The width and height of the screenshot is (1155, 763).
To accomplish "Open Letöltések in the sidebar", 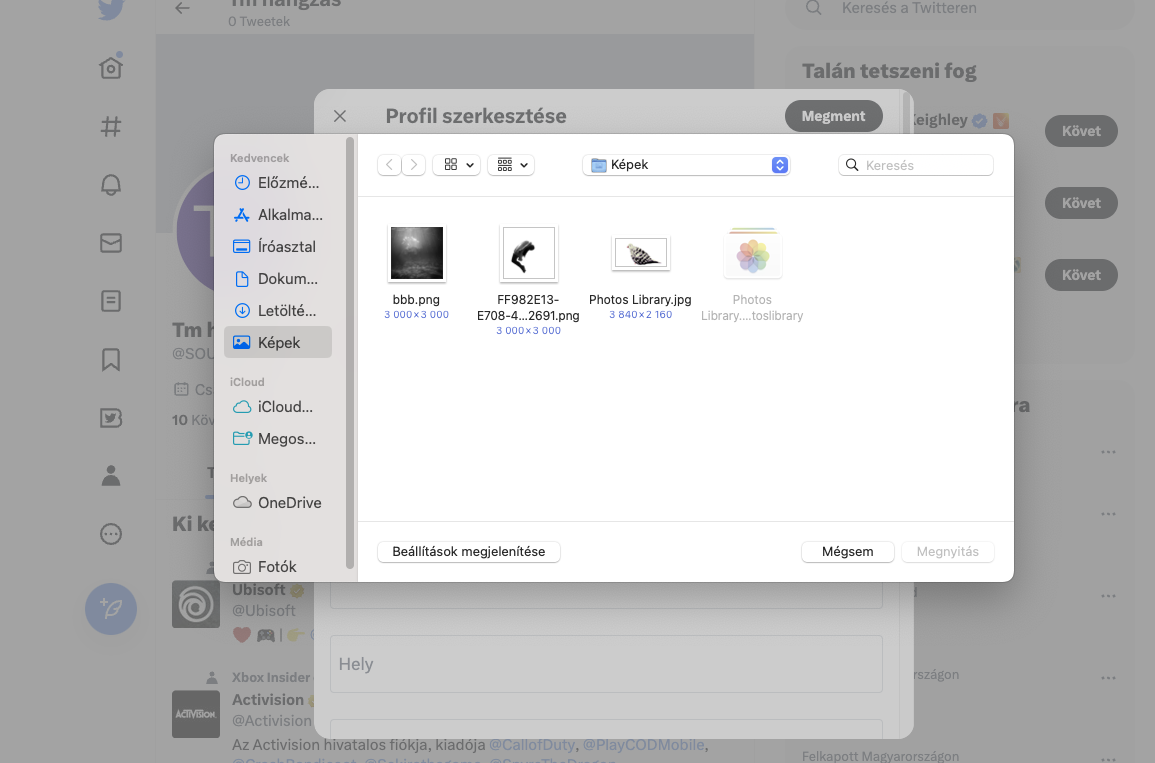I will click(278, 311).
